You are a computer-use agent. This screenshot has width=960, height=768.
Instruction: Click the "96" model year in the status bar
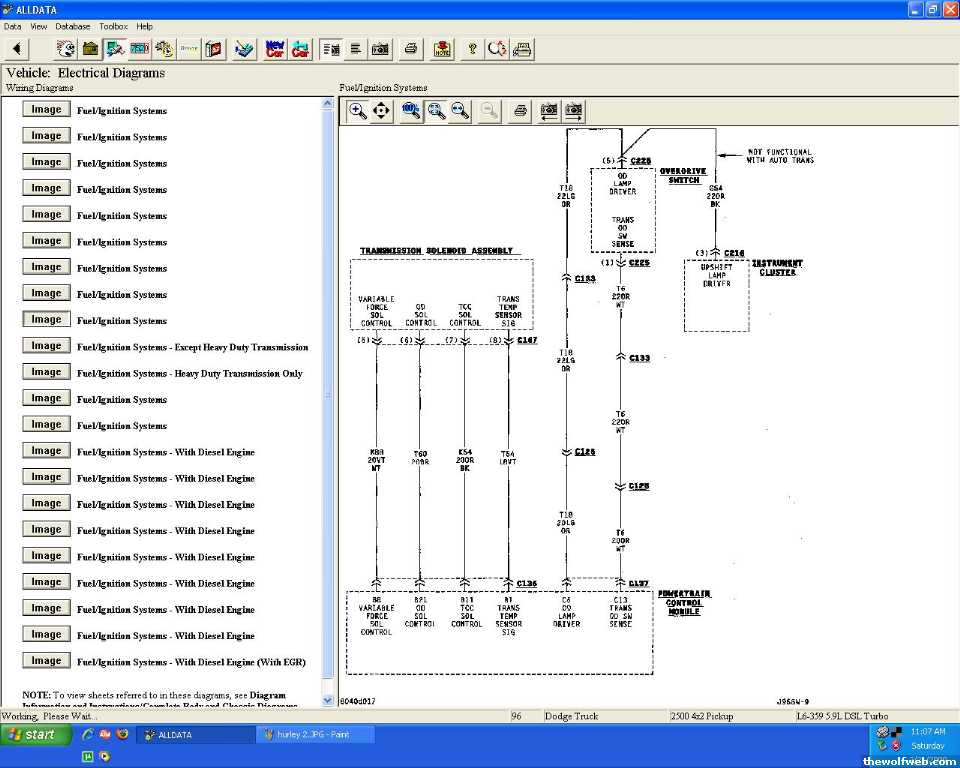(516, 716)
